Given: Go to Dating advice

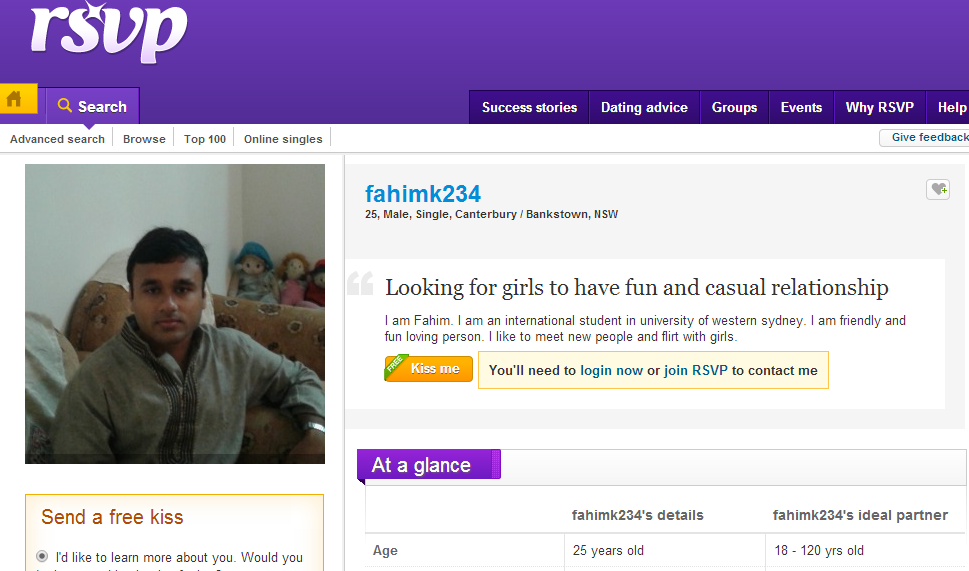Looking at the screenshot, I should coord(644,108).
